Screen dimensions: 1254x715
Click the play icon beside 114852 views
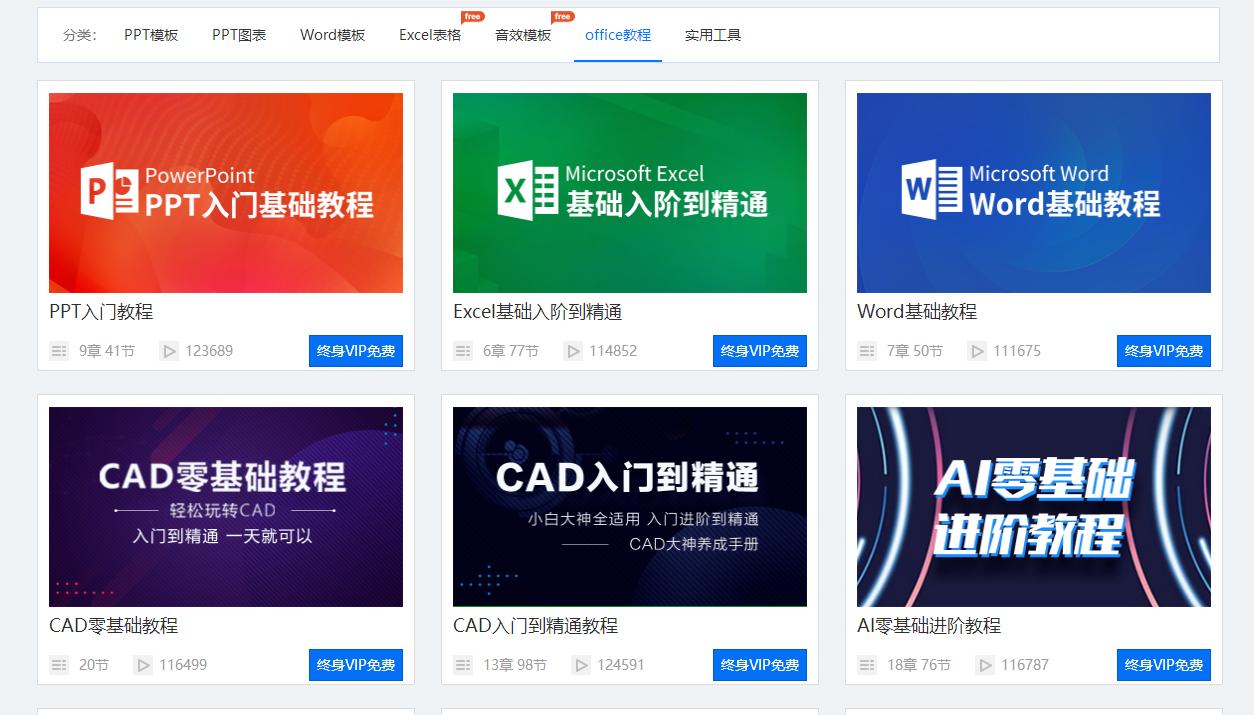pyautogui.click(x=573, y=351)
